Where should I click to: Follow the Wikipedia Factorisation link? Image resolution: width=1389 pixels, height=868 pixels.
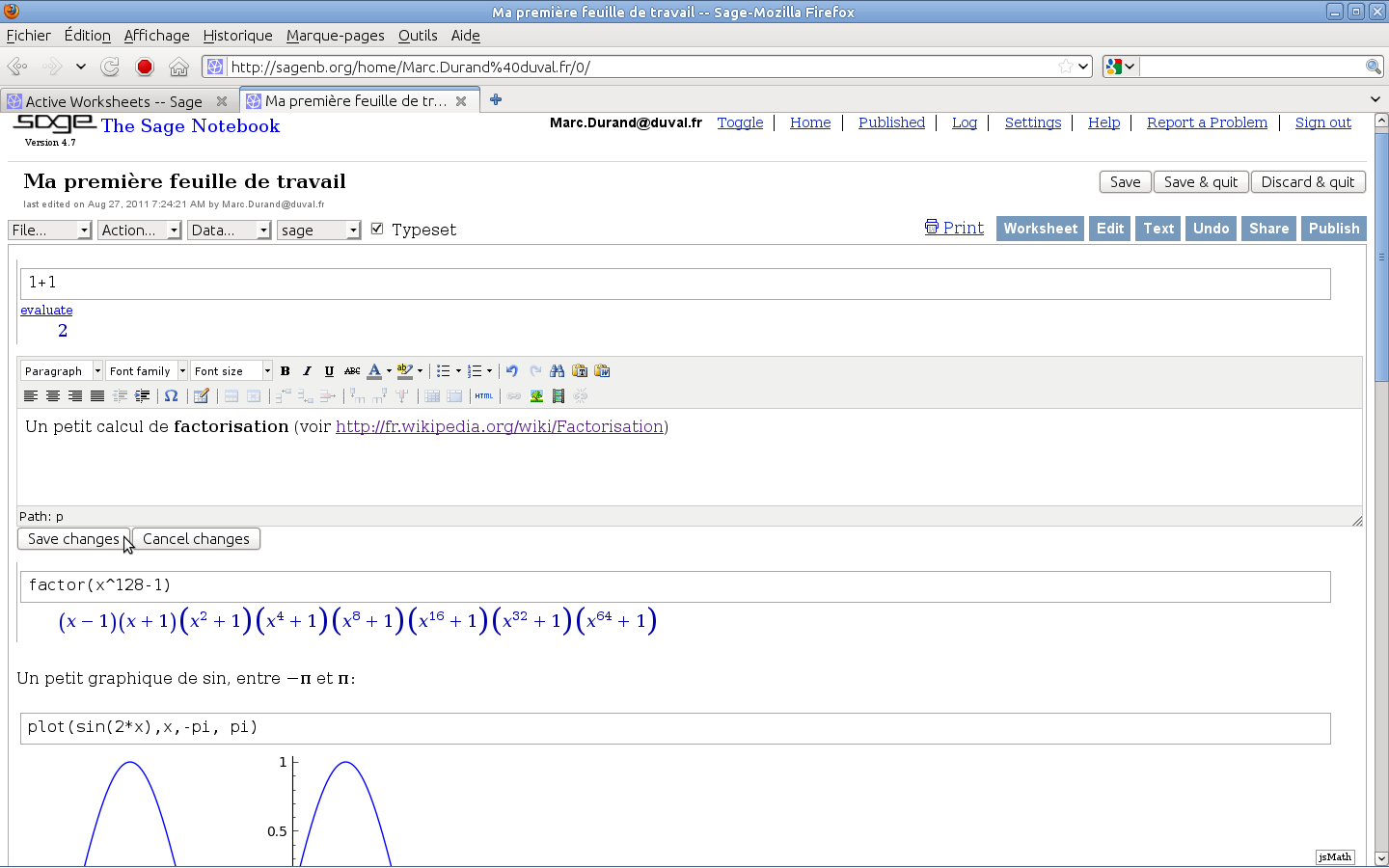click(500, 426)
